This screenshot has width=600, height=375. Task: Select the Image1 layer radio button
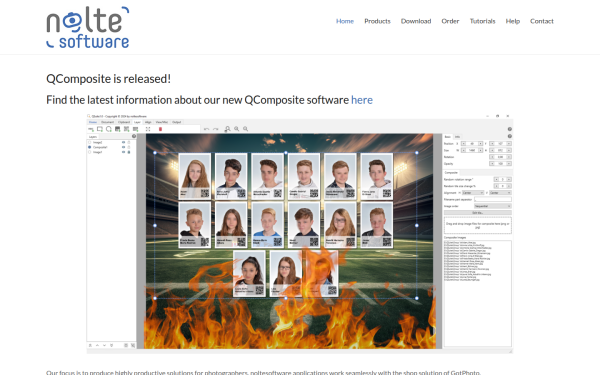tap(90, 152)
